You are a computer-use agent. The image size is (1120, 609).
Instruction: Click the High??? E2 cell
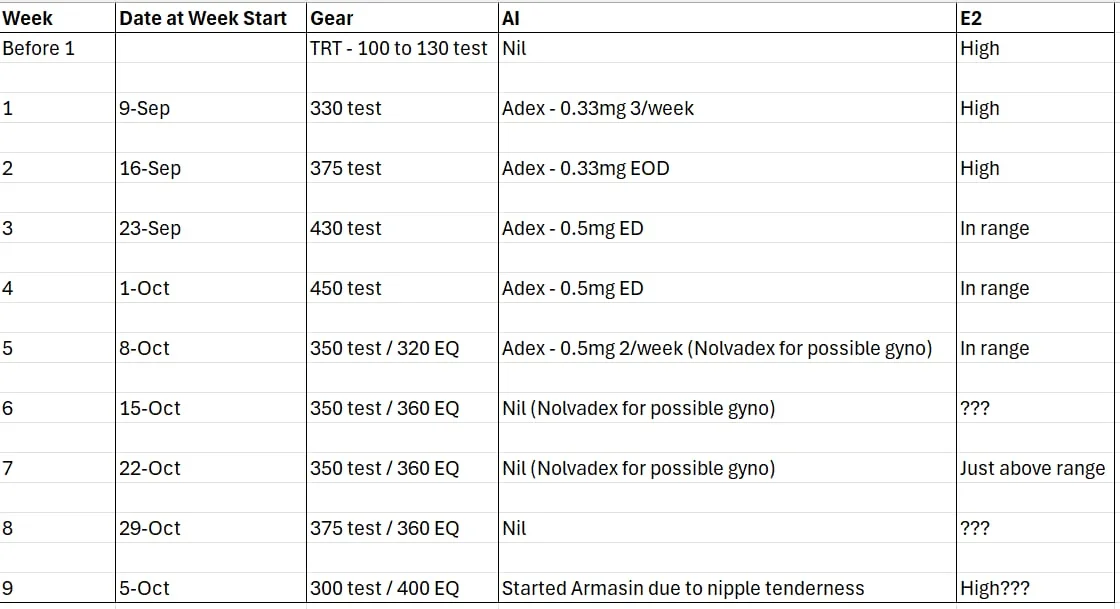click(1035, 588)
